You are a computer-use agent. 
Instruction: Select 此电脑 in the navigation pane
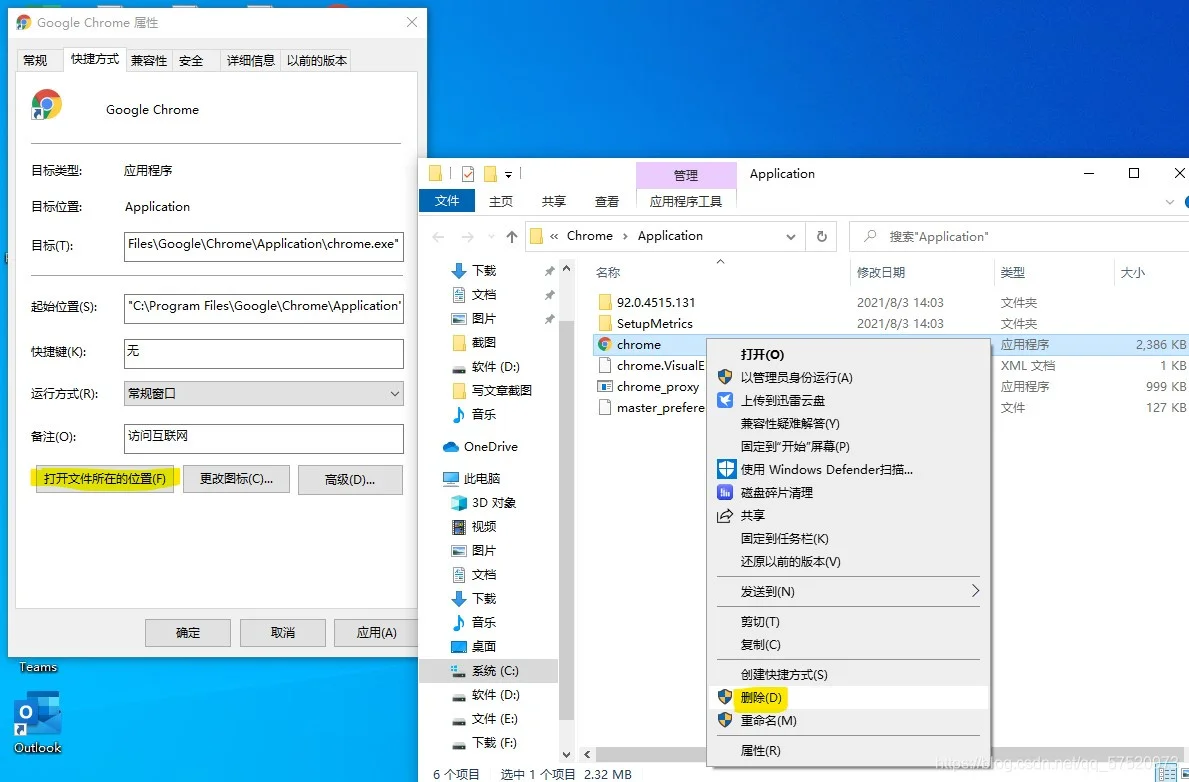(x=471, y=479)
